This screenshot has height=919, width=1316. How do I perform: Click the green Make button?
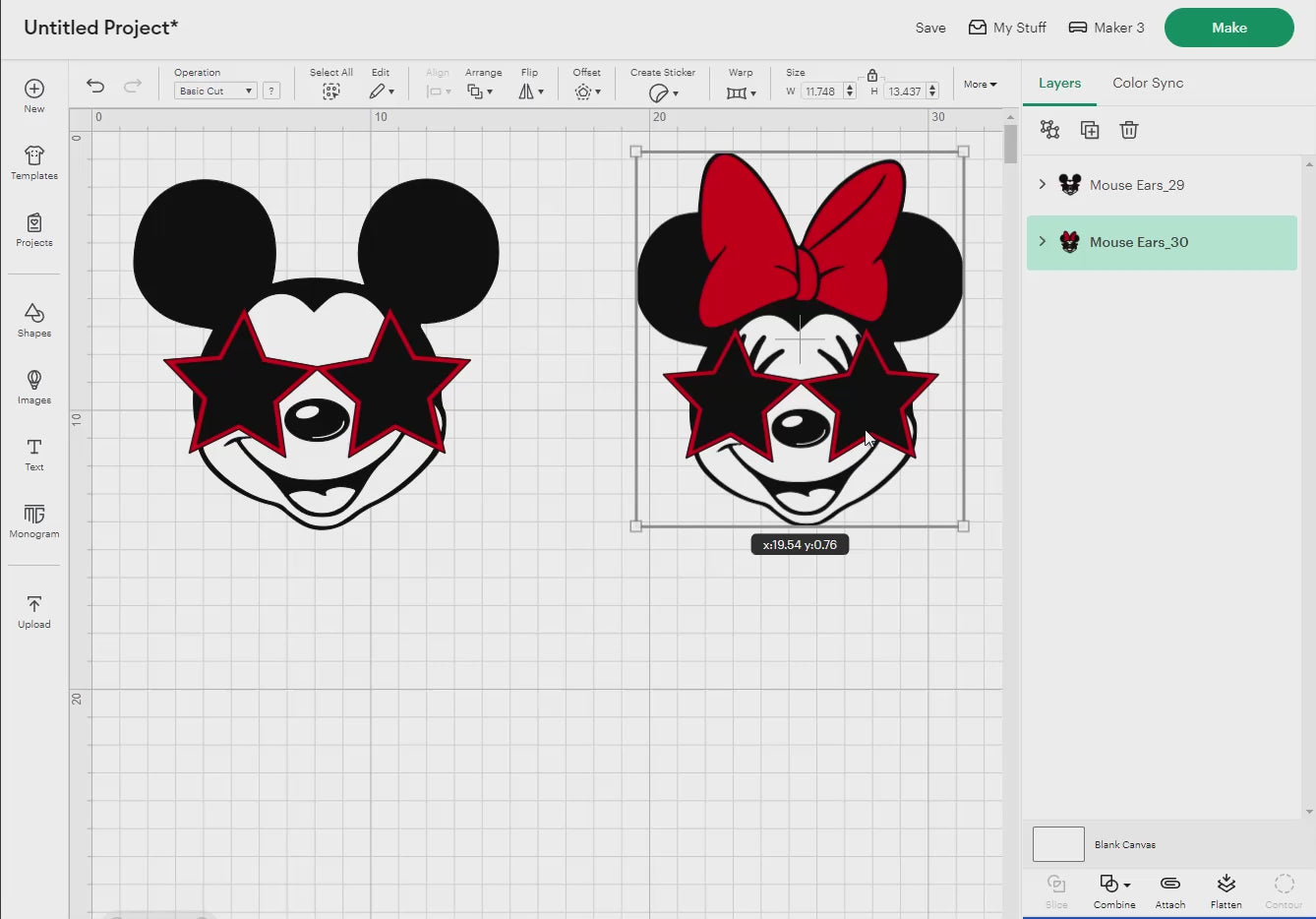click(x=1229, y=28)
